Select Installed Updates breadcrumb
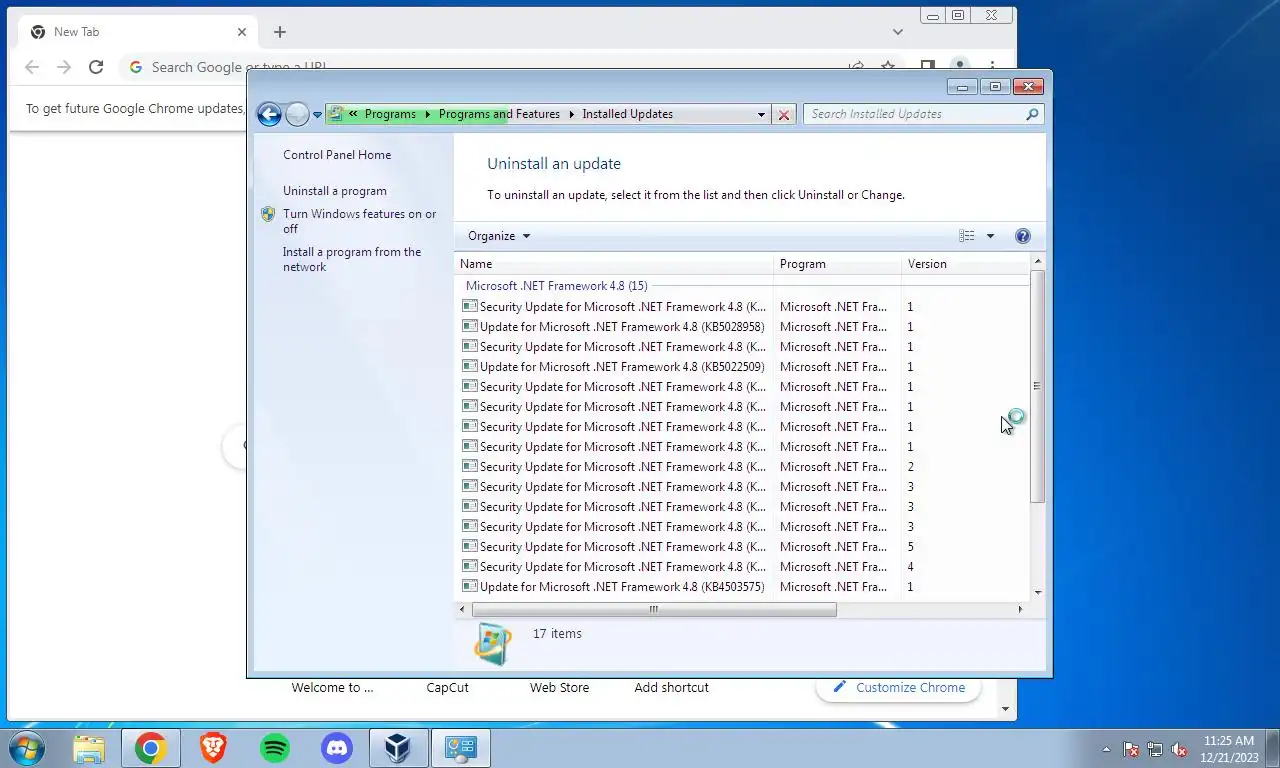This screenshot has height=768, width=1280. click(x=627, y=114)
